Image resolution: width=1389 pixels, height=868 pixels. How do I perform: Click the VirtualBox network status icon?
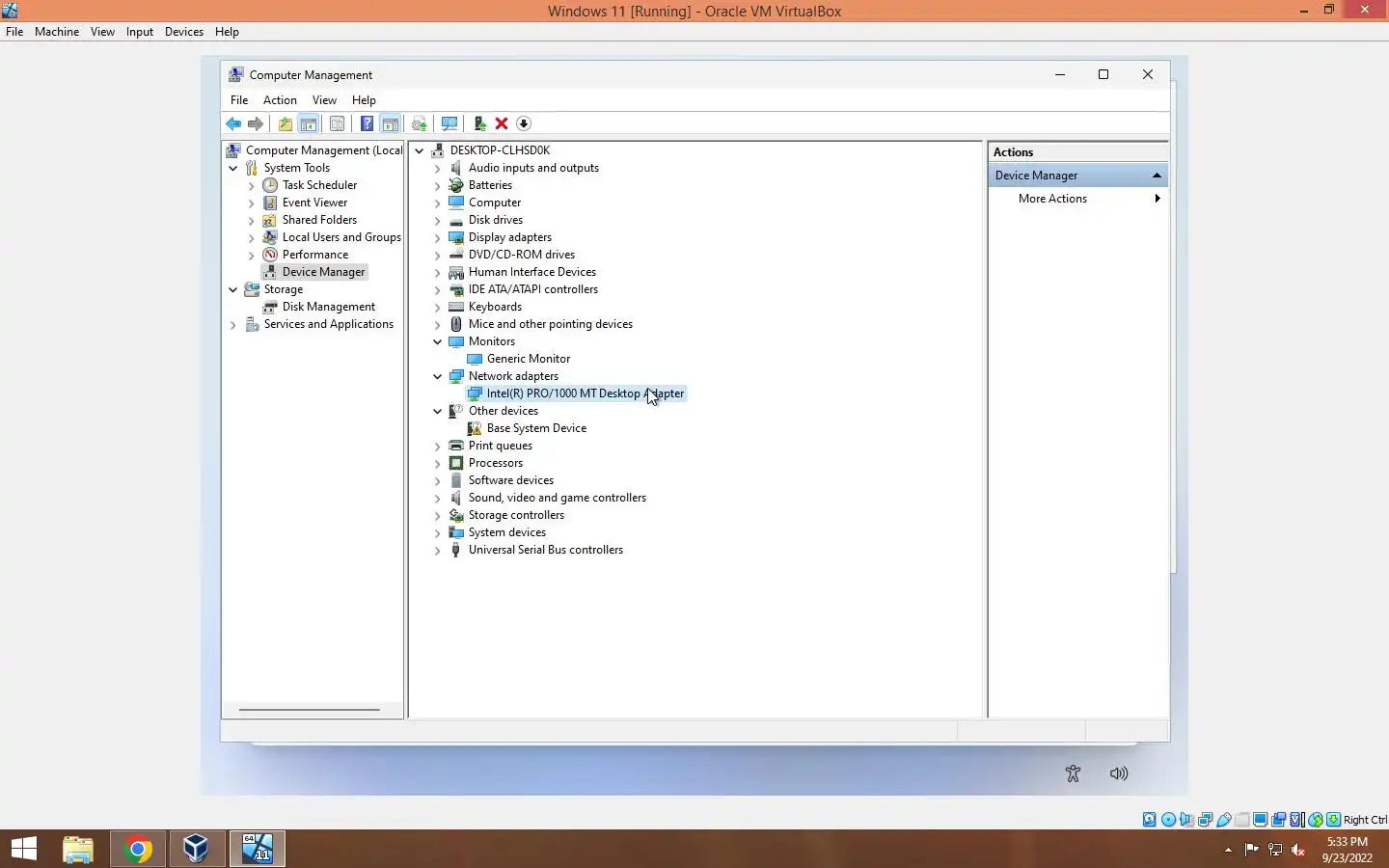click(1206, 820)
